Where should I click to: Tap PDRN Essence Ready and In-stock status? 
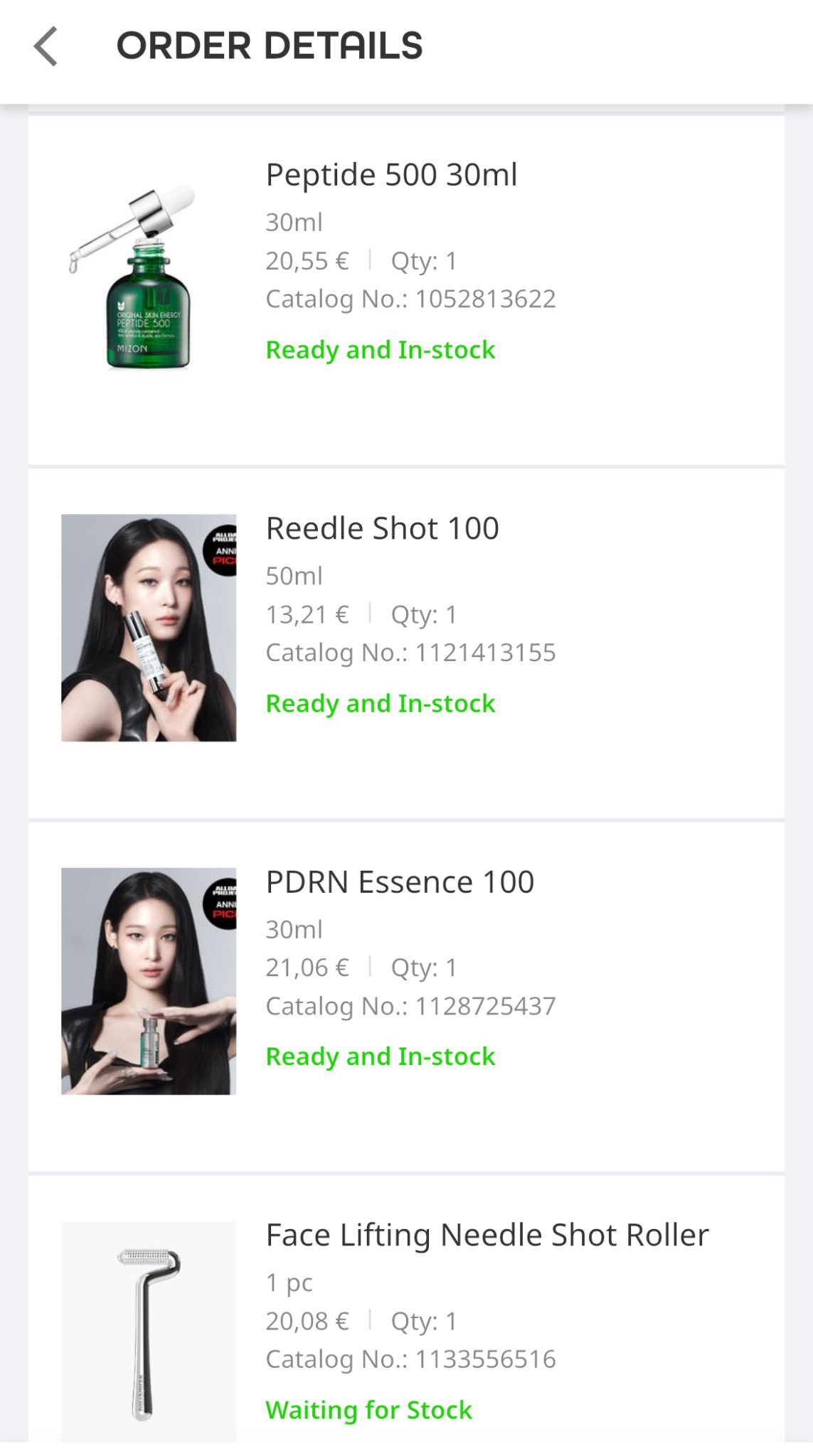[x=380, y=1056]
